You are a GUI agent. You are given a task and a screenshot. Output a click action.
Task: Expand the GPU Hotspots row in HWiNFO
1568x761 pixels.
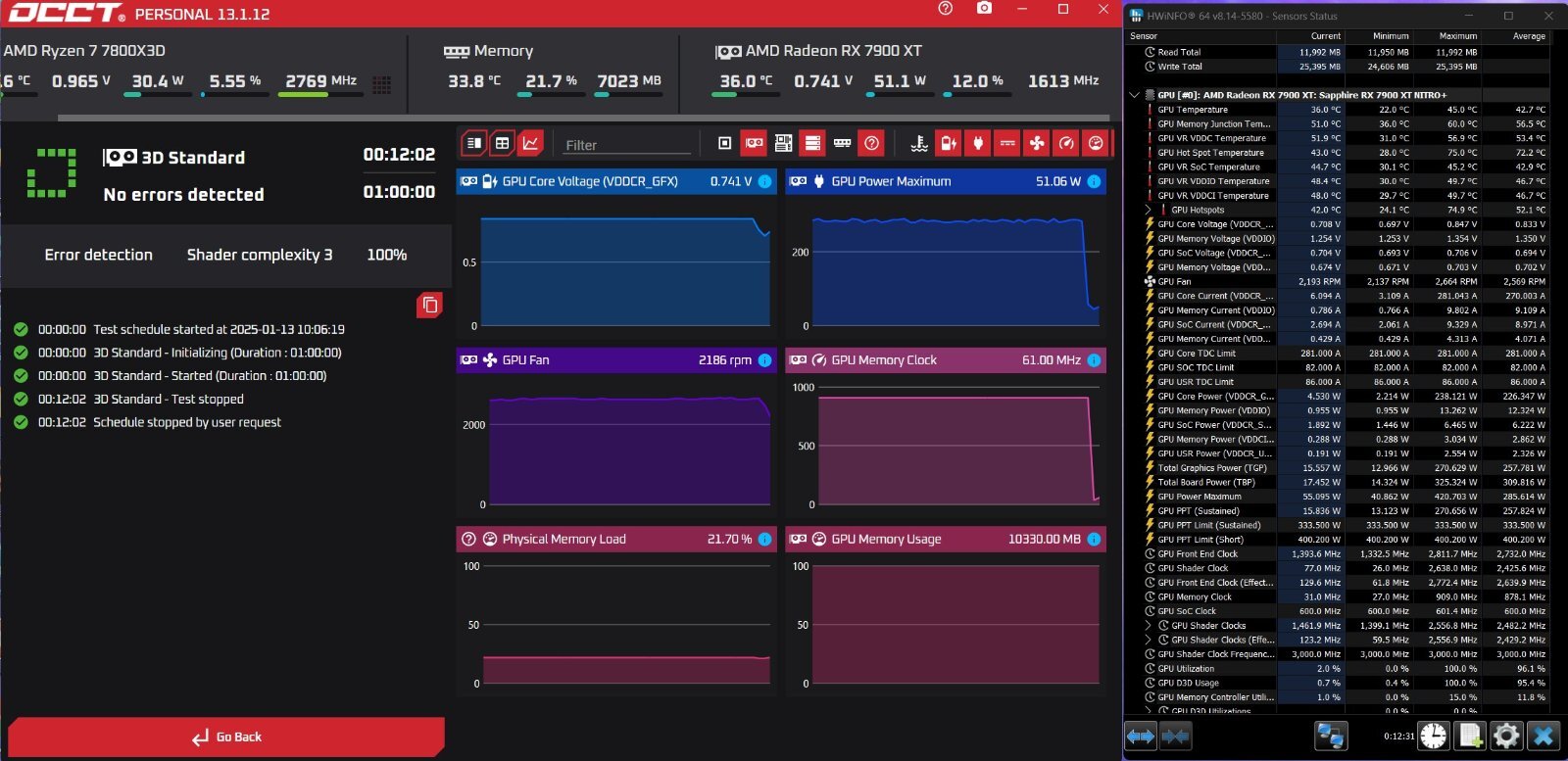[x=1149, y=210]
